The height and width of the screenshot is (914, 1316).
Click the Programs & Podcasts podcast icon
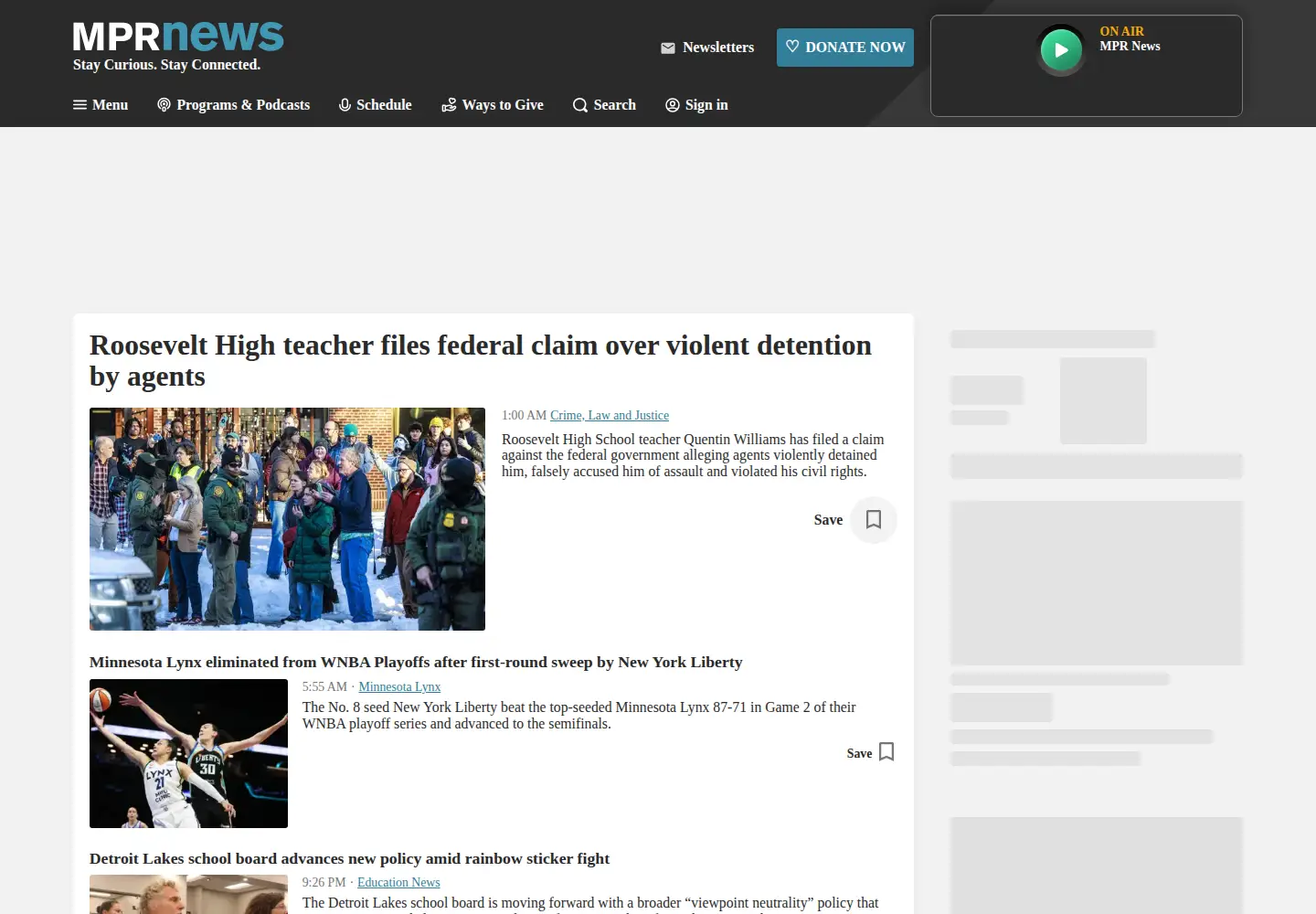(164, 105)
